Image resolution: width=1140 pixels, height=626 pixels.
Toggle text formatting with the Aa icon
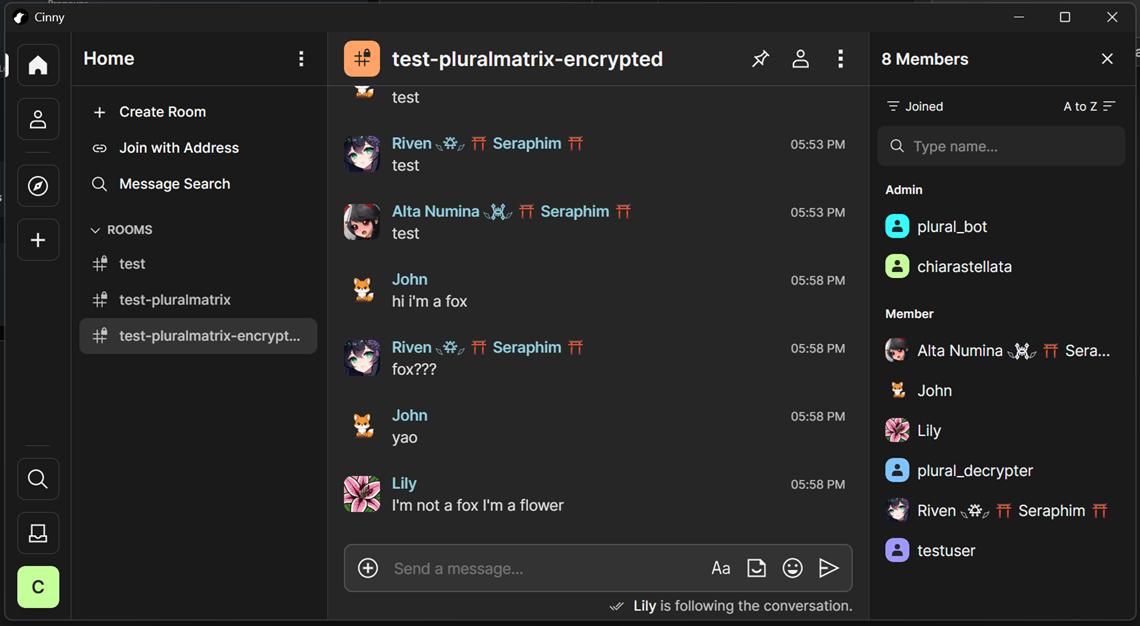click(x=720, y=568)
